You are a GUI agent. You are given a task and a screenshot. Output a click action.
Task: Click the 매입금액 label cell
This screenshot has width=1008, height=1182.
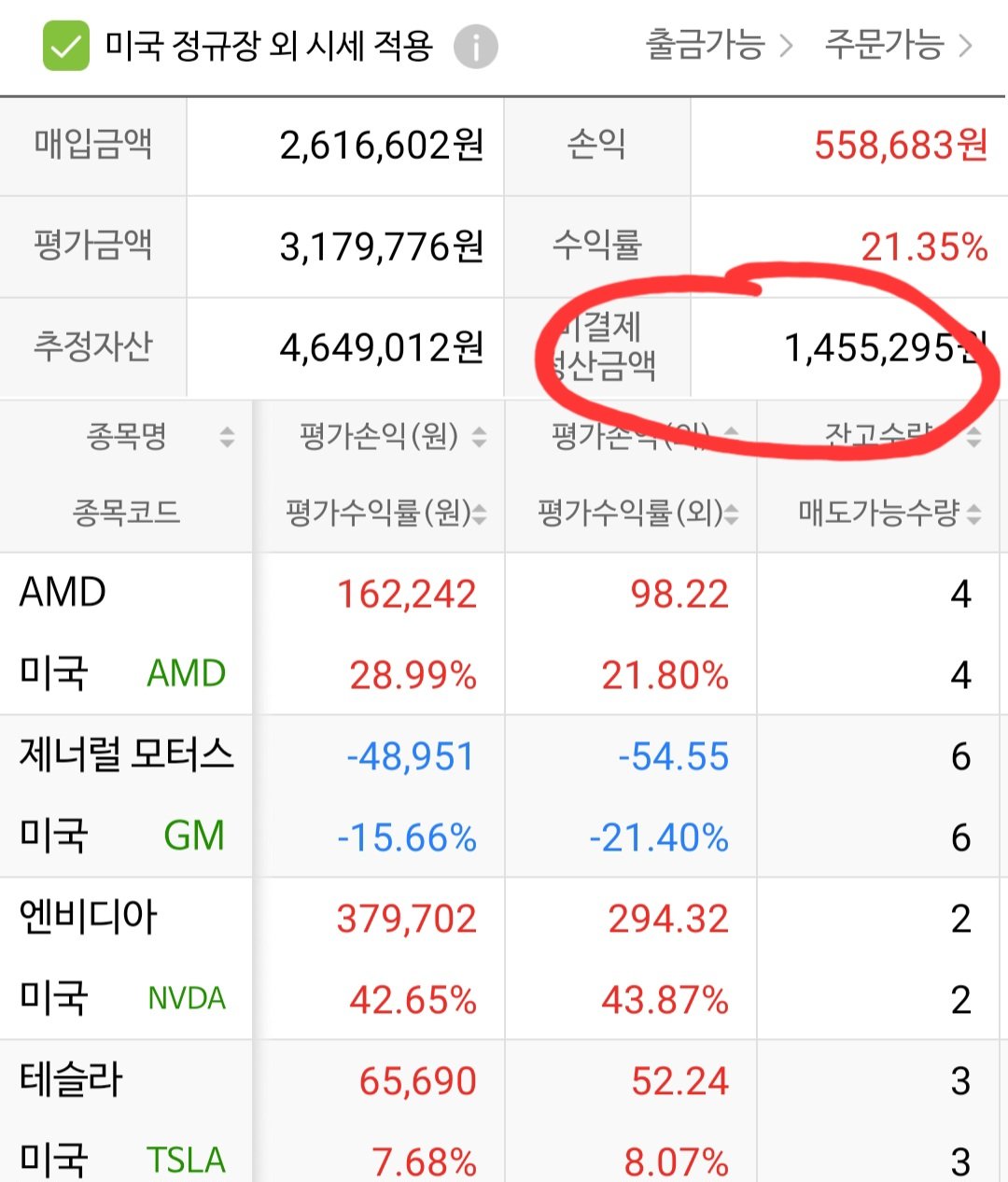93,146
